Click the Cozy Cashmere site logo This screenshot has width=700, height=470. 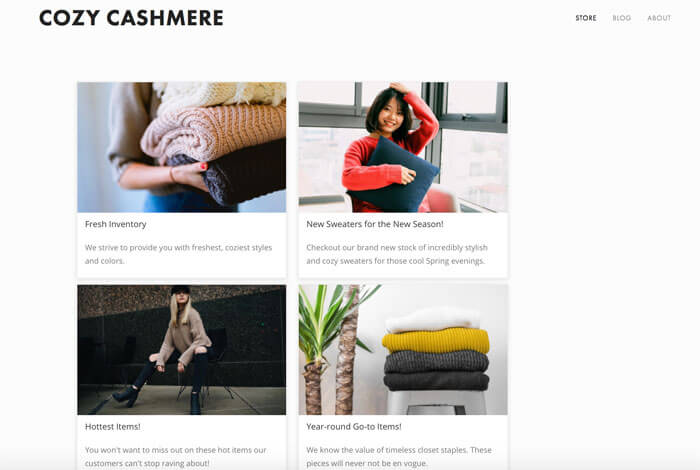pos(131,18)
